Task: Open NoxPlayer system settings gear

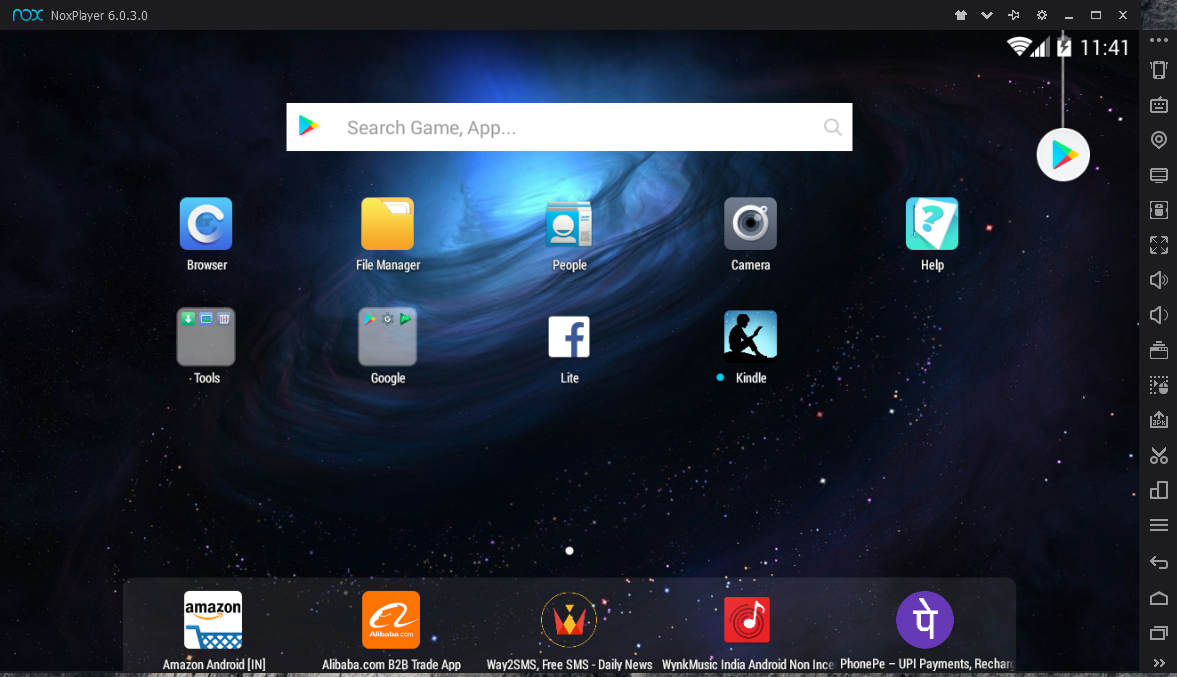Action: tap(1042, 15)
